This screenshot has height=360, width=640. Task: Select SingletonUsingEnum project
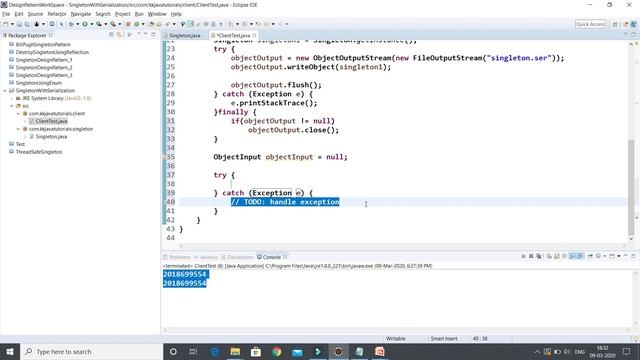point(35,83)
